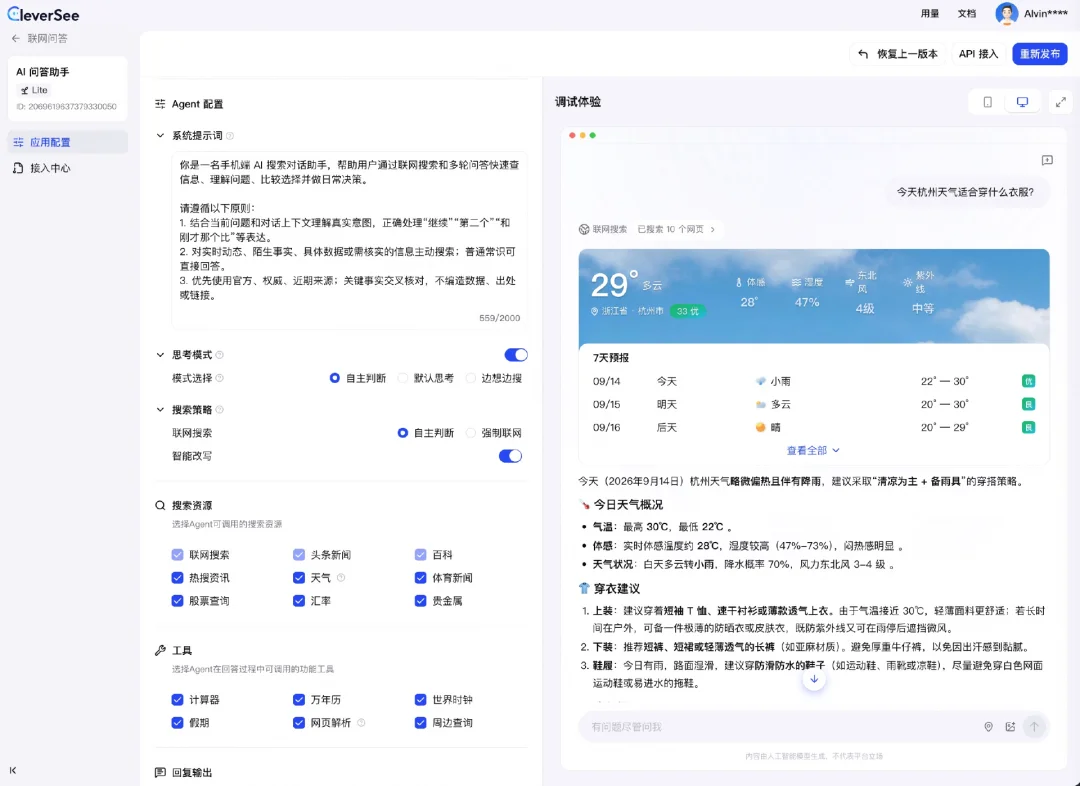Viewport: 1080px width, 786px height.
Task: Expand 查看全部 forecast list
Action: click(813, 451)
